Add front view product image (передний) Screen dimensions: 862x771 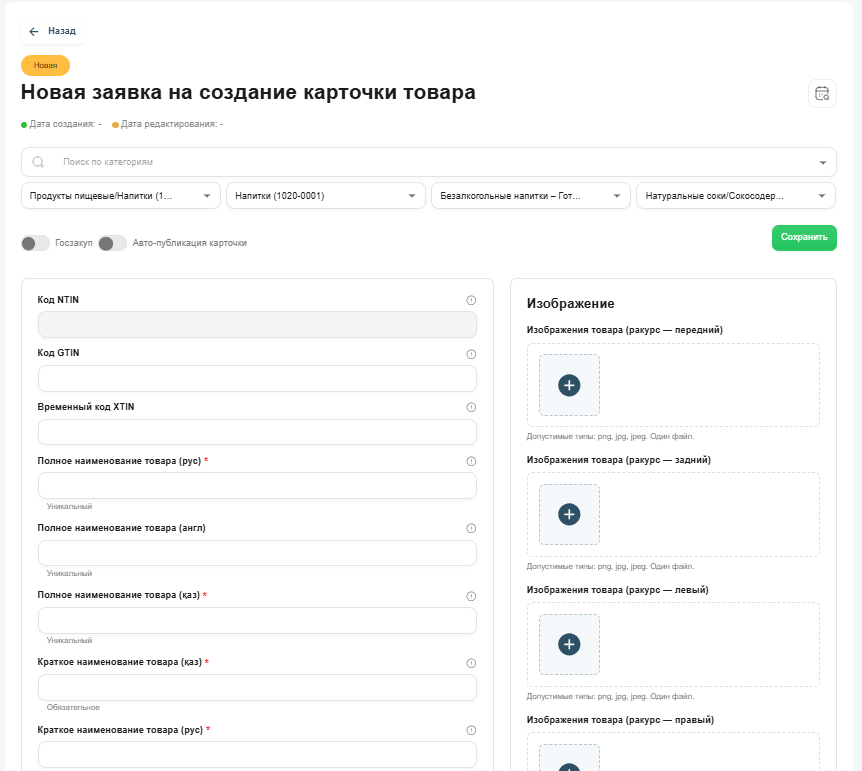(569, 385)
